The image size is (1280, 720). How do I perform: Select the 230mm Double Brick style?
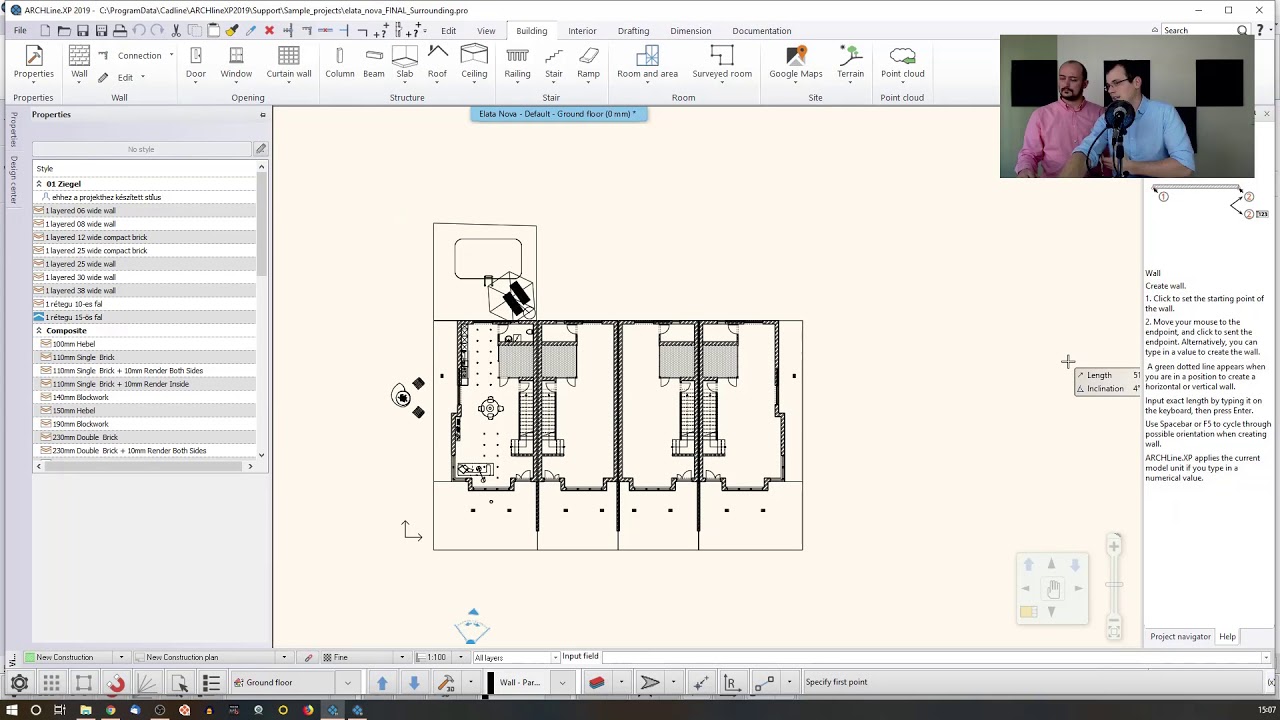[x=144, y=437]
